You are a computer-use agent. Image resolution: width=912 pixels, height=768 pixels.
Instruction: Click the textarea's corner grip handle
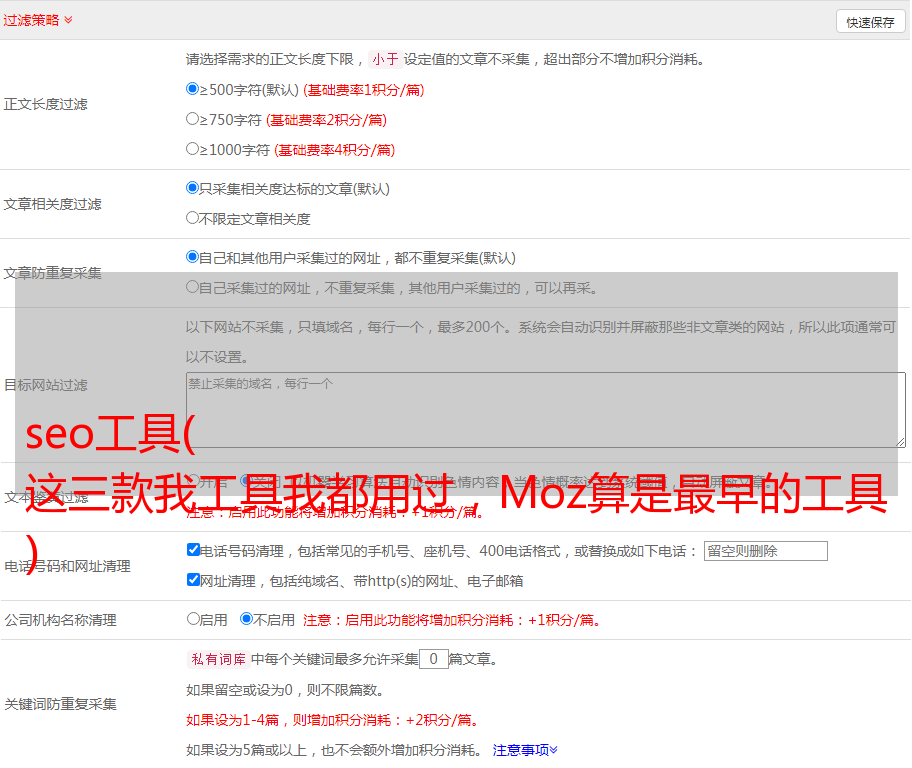[x=901, y=443]
